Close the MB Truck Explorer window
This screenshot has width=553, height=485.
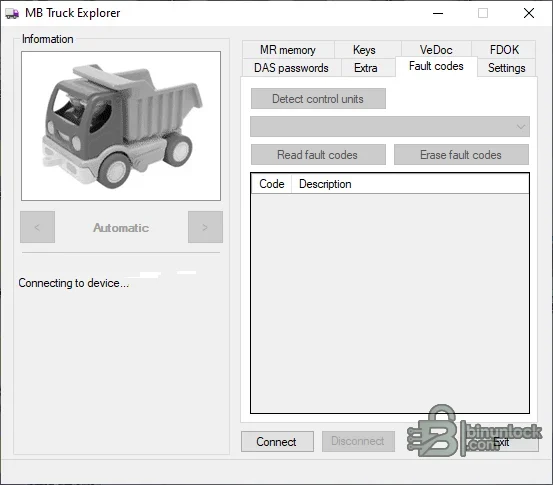click(x=529, y=13)
